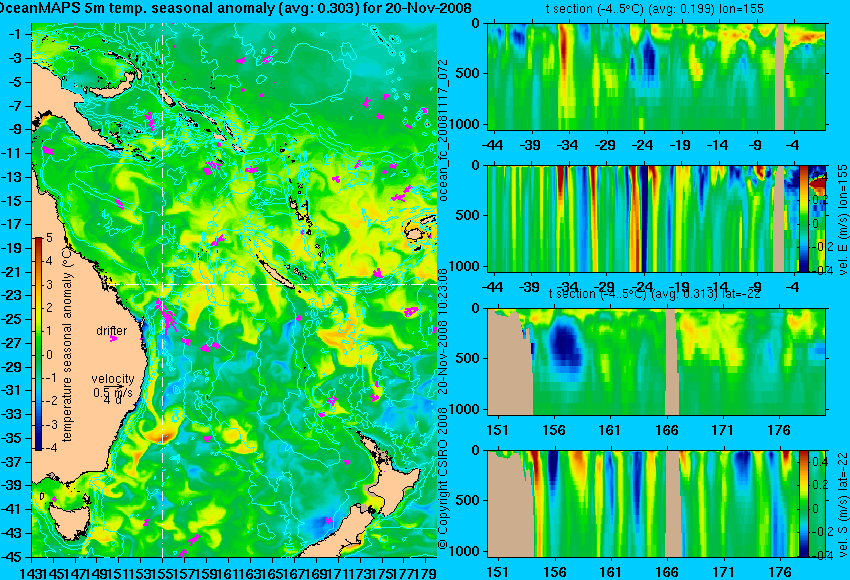Select the 'drifter' legend label
The image size is (850, 580).
pos(112,330)
